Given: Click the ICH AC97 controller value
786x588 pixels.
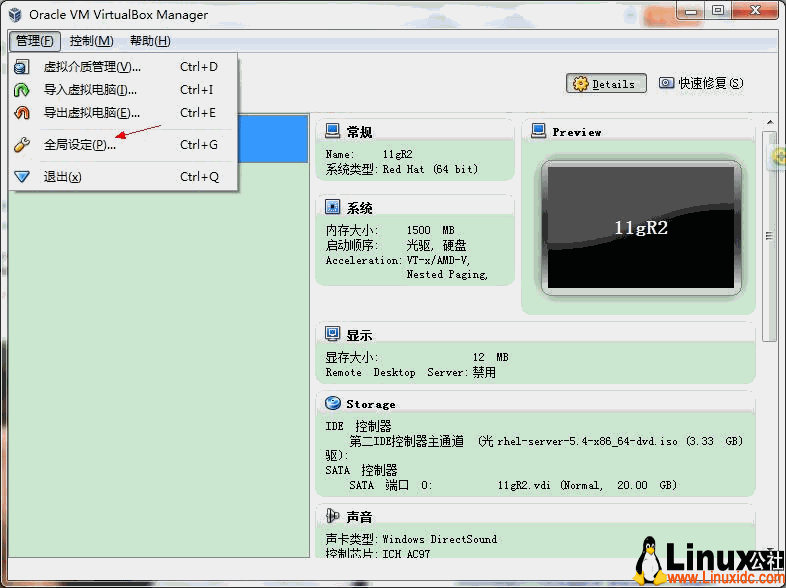Looking at the screenshot, I should tap(406, 554).
